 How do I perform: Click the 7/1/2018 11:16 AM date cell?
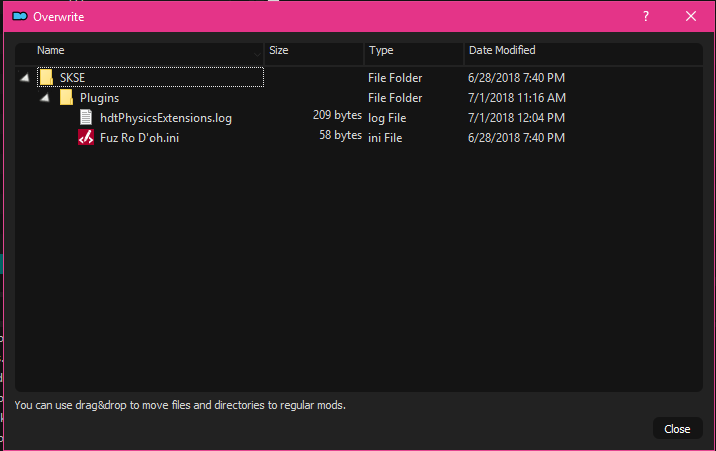click(x=517, y=98)
